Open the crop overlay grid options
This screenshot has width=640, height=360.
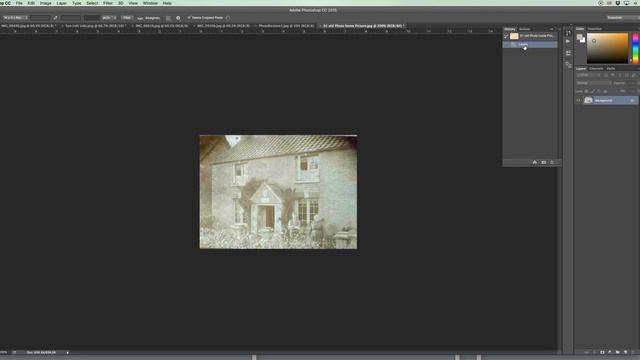click(168, 18)
